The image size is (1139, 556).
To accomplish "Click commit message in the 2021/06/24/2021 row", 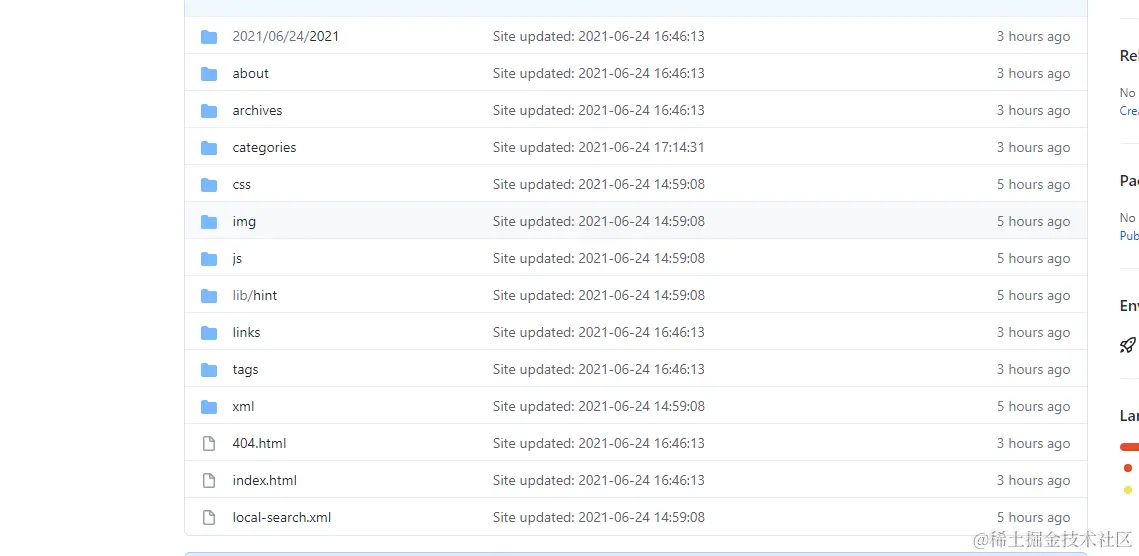I will click(x=599, y=36).
